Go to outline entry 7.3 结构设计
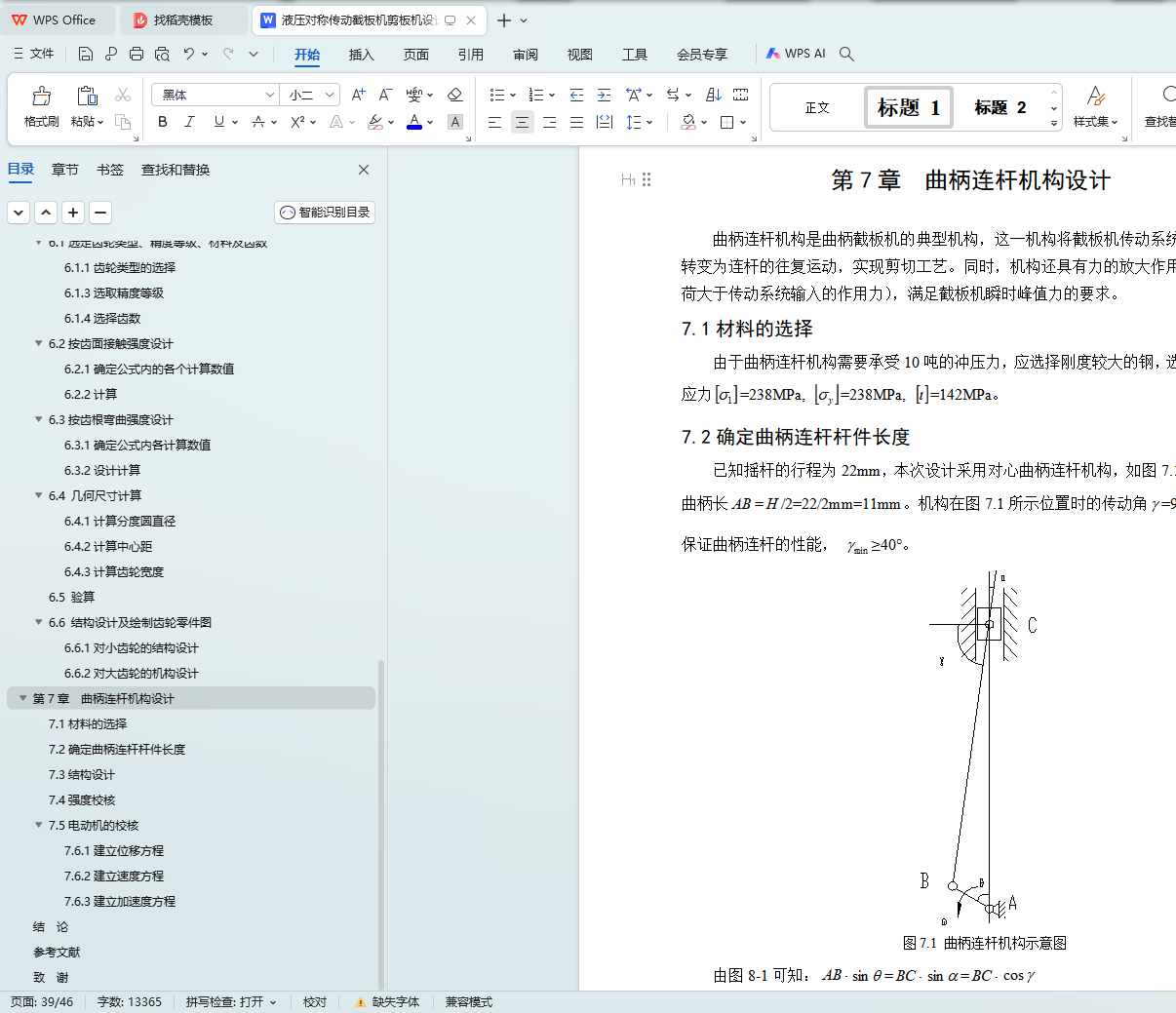The height and width of the screenshot is (1013, 1176). click(82, 774)
